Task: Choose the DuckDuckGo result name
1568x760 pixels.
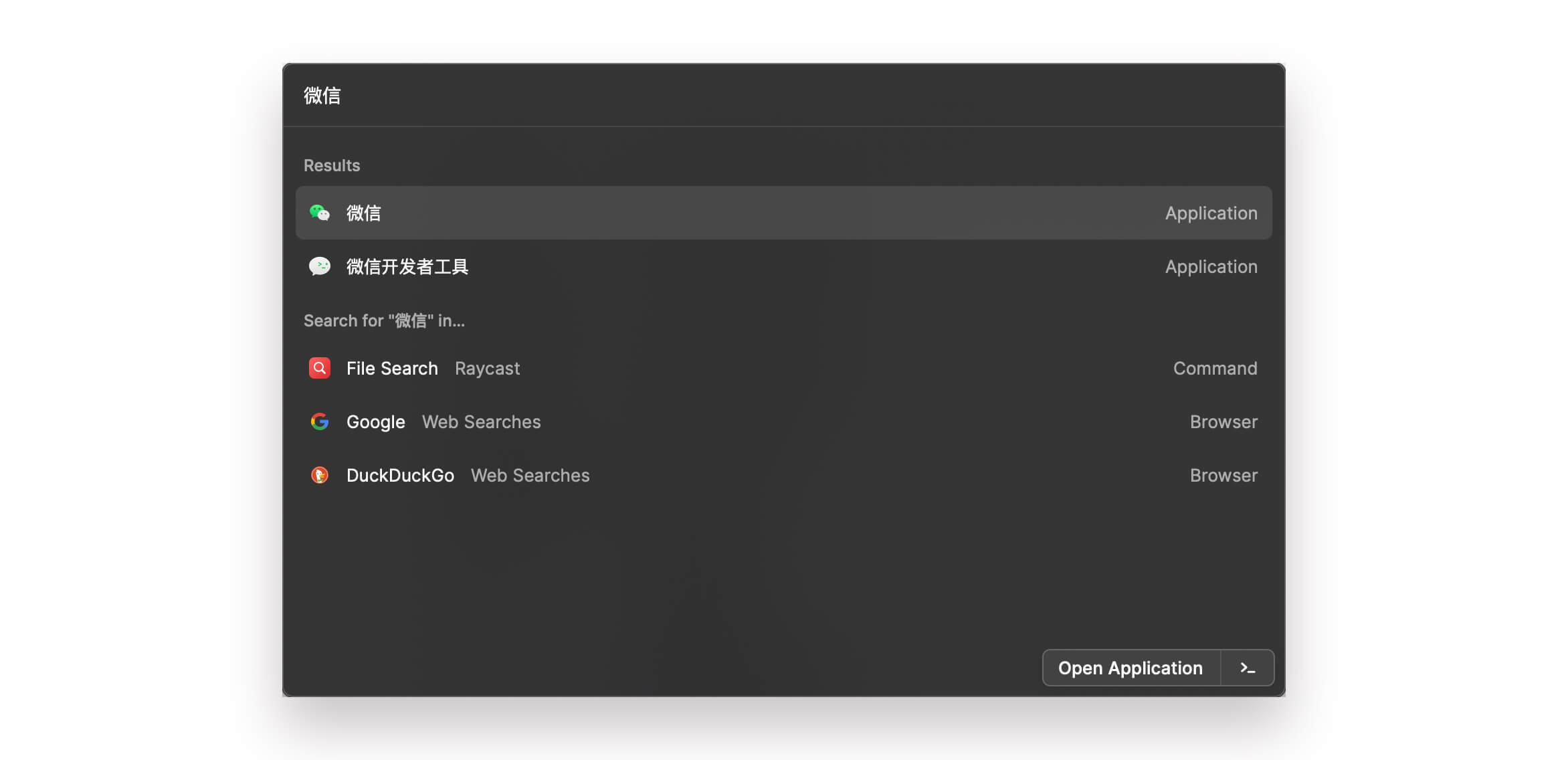Action: click(x=400, y=475)
